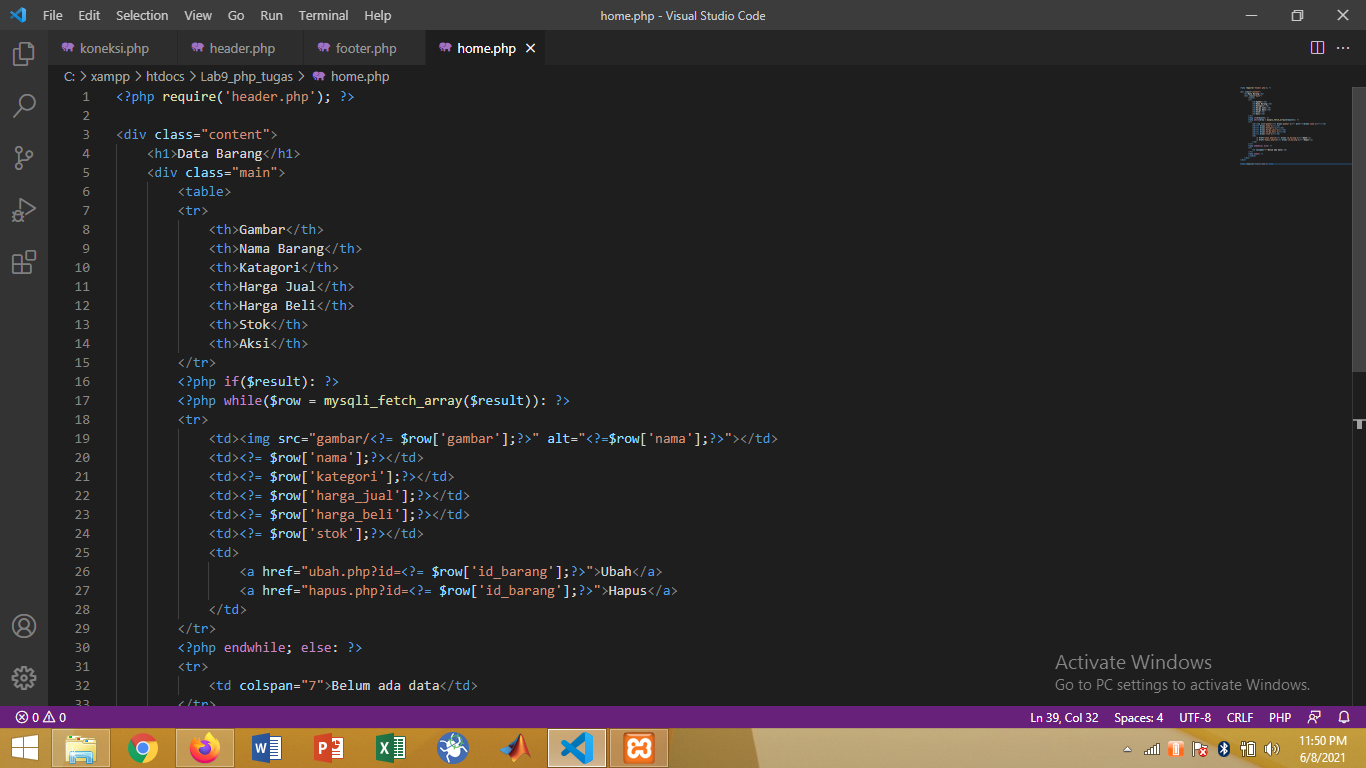Expand the Lab9_php_tugas breadcrumb segment

pos(247,76)
